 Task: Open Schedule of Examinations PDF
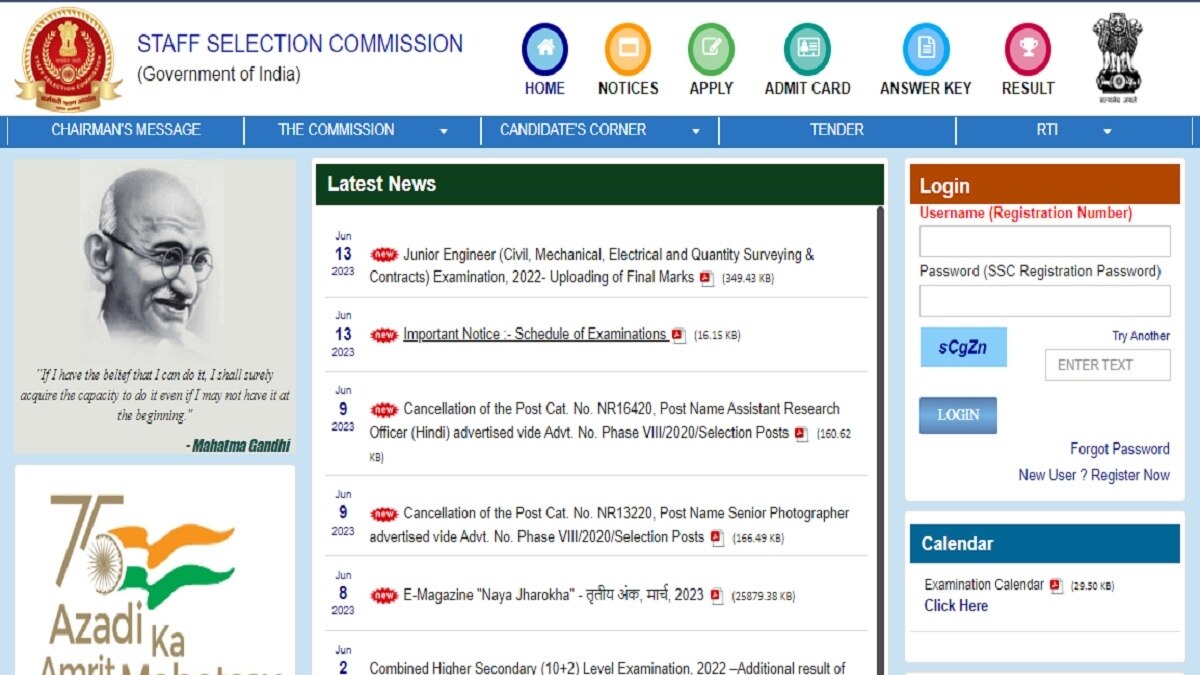click(x=678, y=335)
